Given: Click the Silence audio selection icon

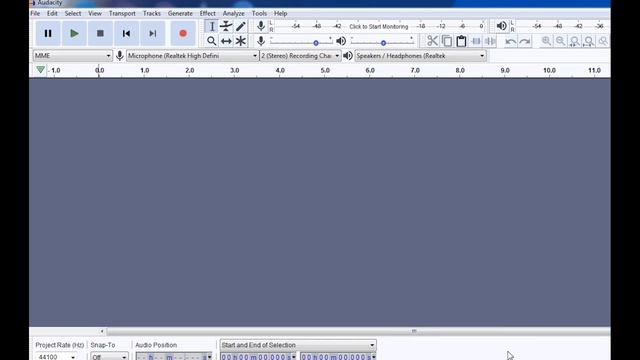Looking at the screenshot, I should (x=490, y=41).
